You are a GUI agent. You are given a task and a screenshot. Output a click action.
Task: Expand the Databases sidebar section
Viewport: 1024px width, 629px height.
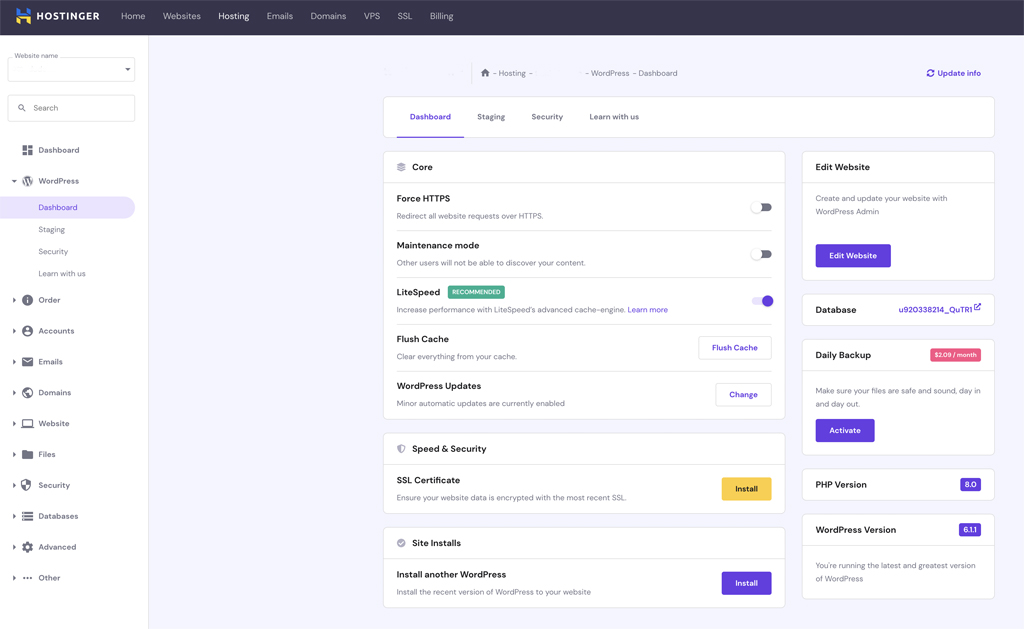[14, 516]
